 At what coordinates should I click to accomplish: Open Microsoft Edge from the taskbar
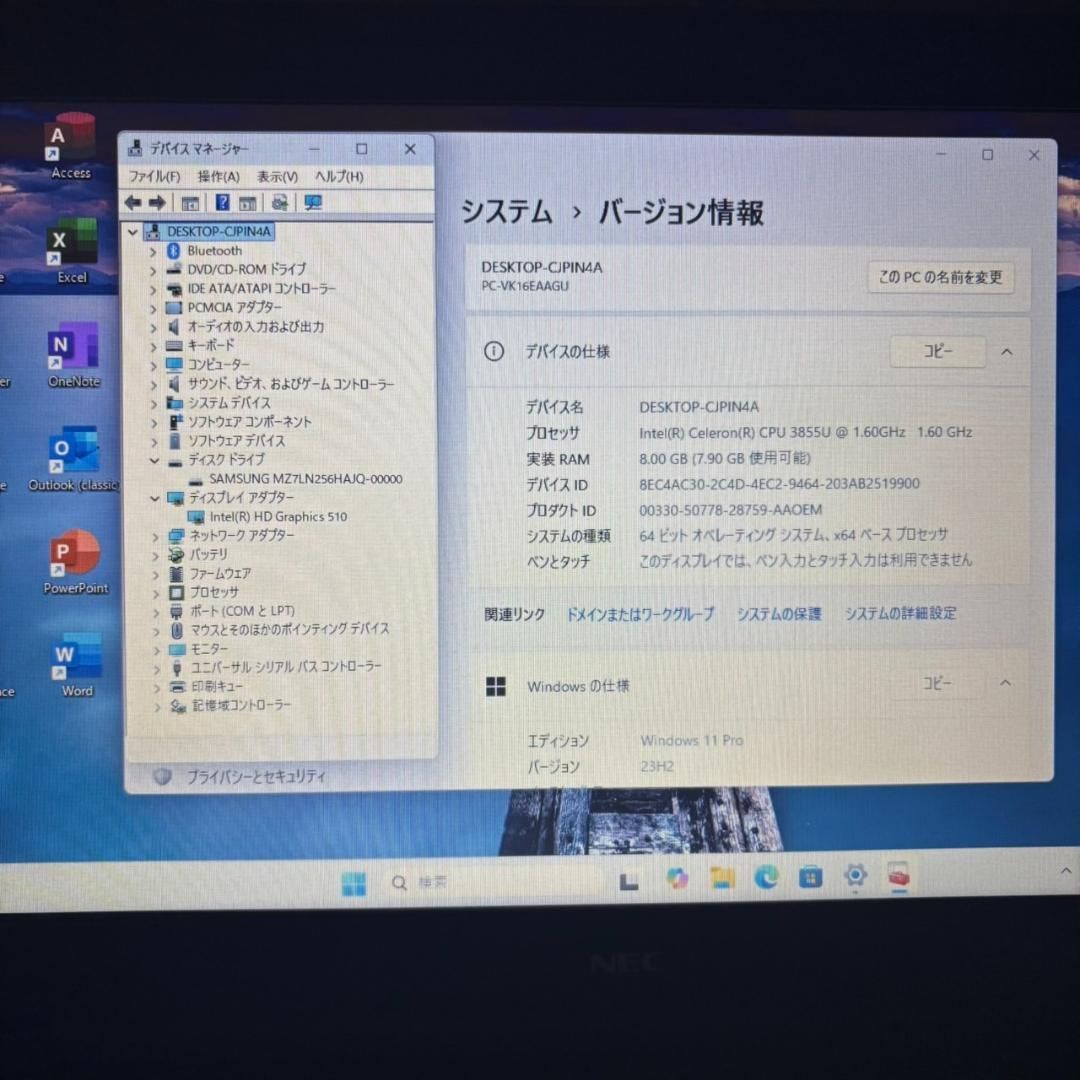point(766,878)
